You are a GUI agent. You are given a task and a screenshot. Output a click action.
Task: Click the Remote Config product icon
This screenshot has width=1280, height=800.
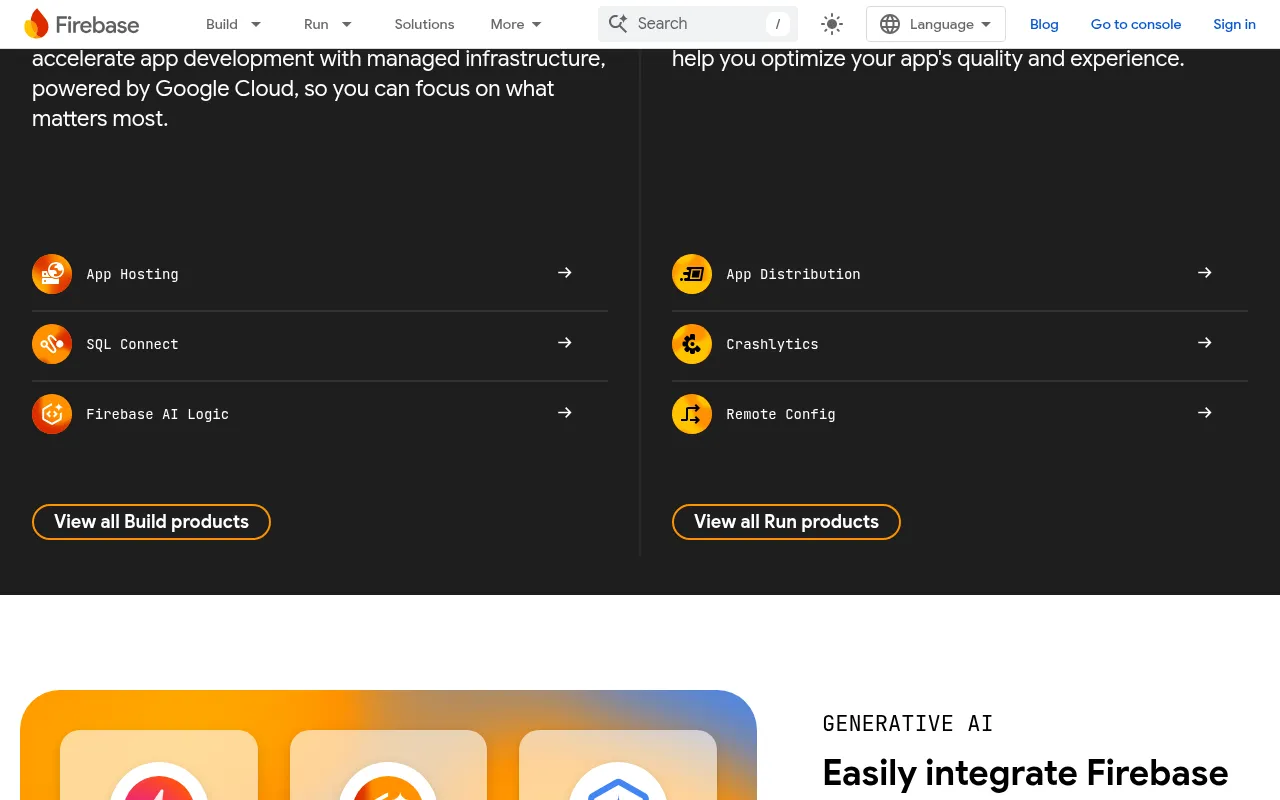pos(692,414)
